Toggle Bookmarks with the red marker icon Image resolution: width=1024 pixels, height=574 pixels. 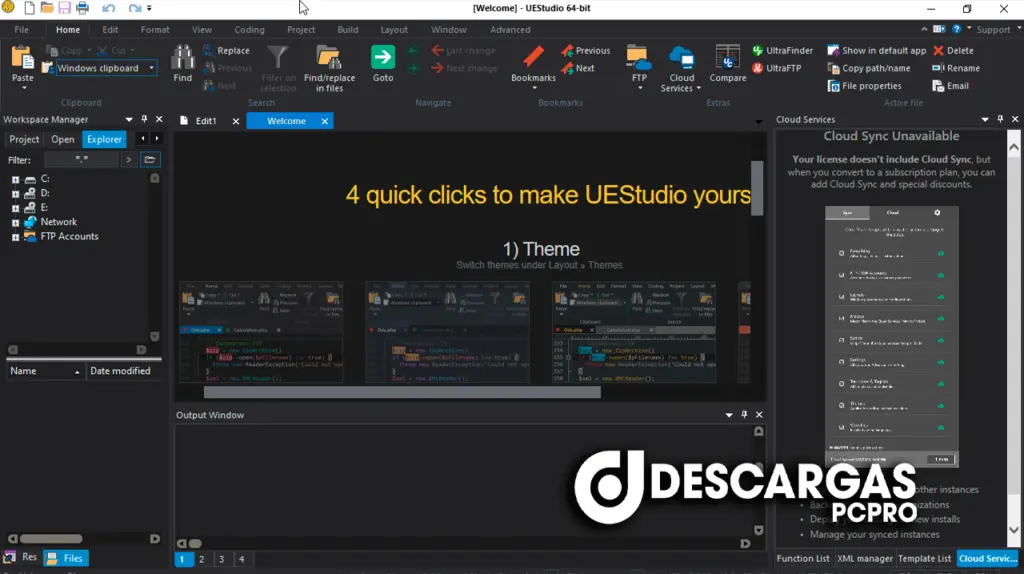533,57
